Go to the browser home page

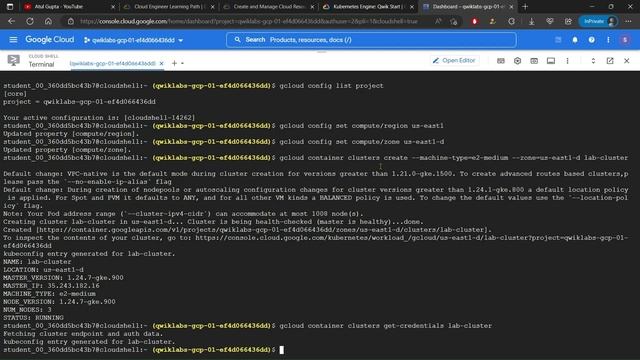click(48, 21)
